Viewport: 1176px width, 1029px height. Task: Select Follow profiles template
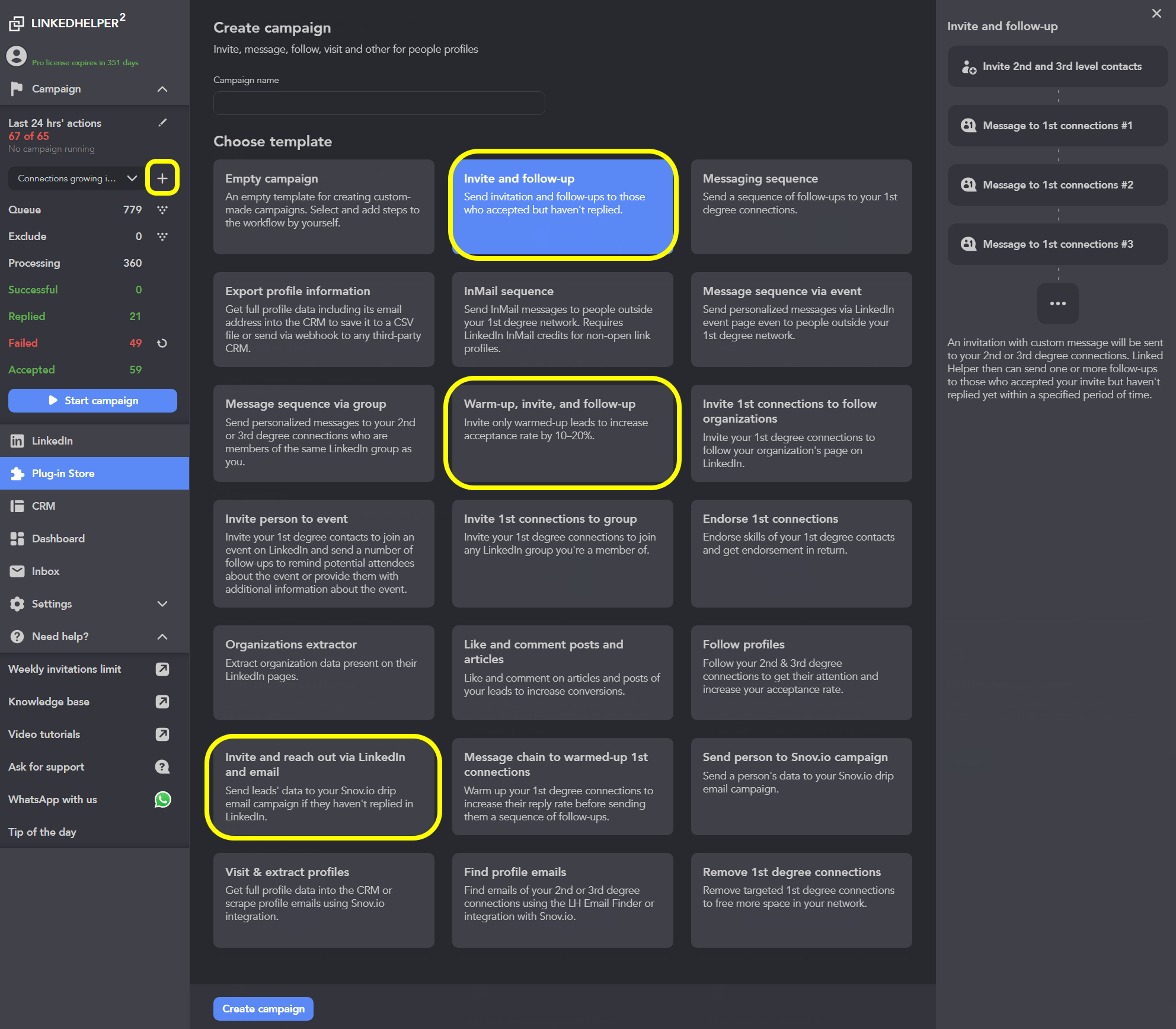tap(801, 673)
